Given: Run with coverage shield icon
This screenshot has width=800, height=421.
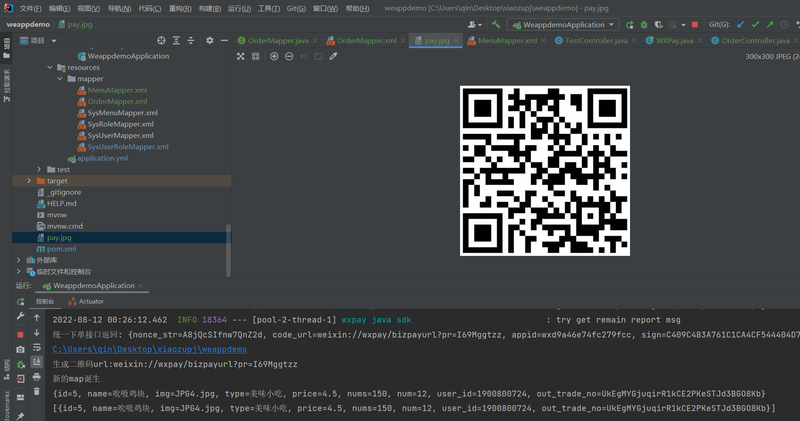Looking at the screenshot, I should click(659, 24).
